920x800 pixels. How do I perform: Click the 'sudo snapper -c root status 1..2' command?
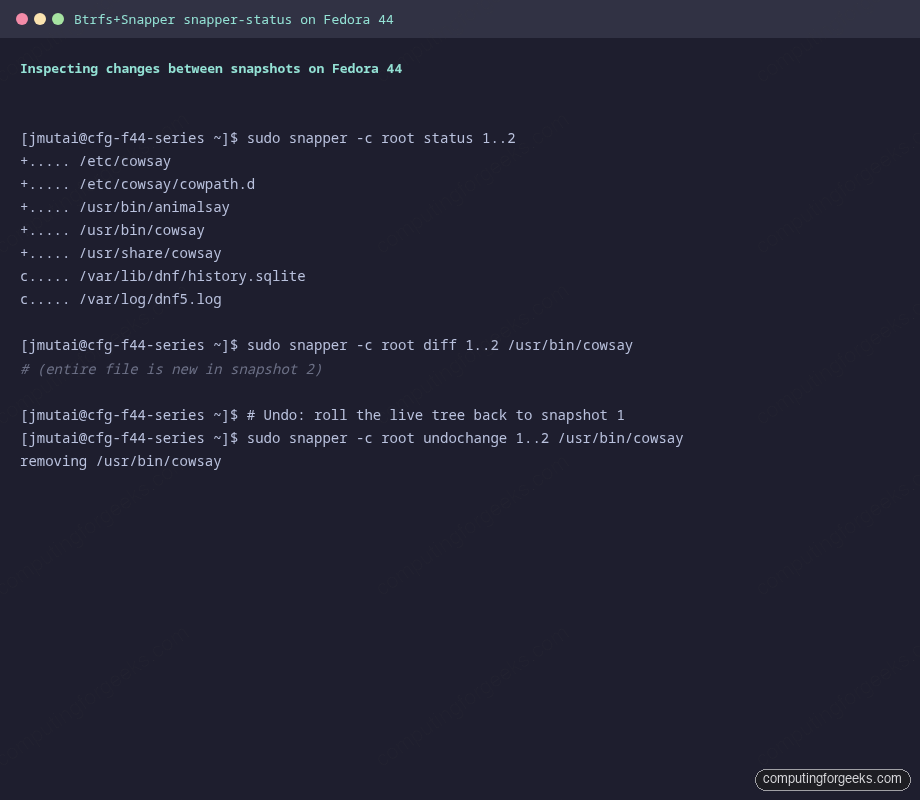(x=381, y=139)
